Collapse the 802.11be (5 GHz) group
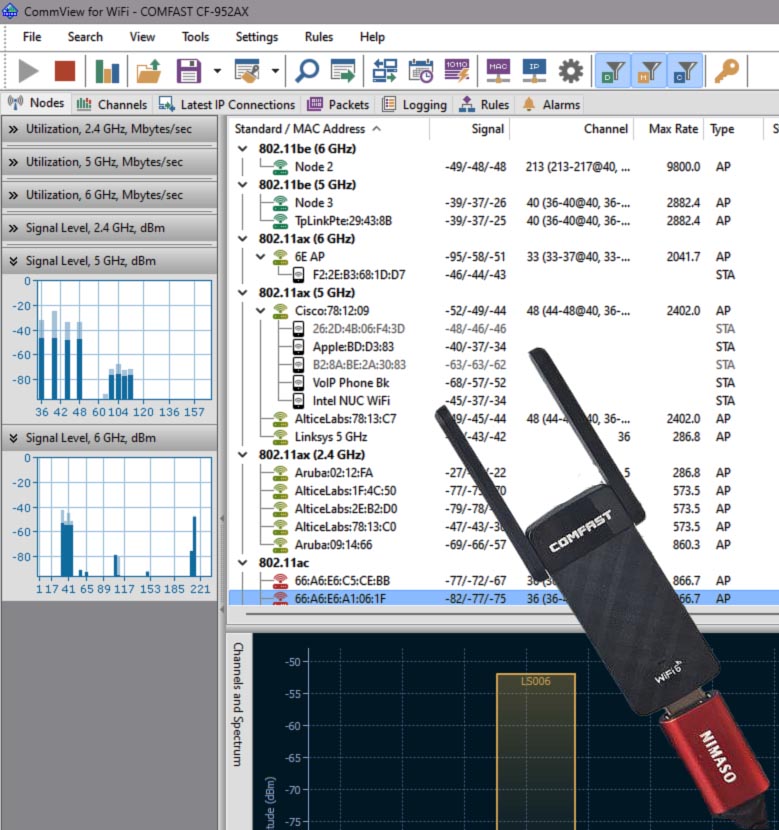 point(242,185)
